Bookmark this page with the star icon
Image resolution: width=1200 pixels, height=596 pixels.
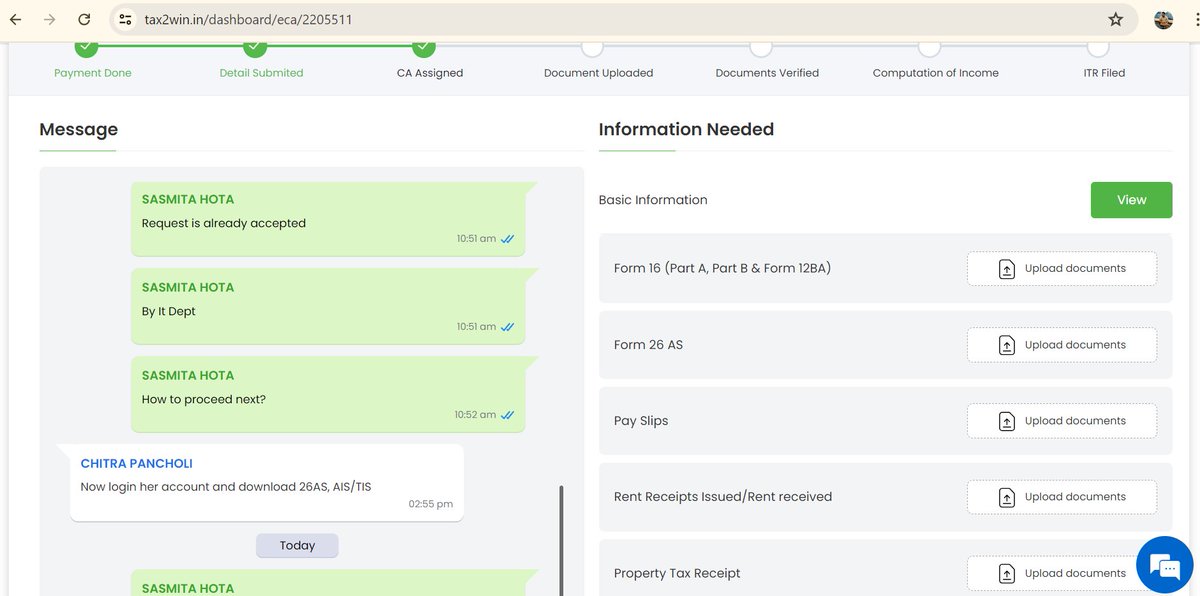click(1116, 19)
